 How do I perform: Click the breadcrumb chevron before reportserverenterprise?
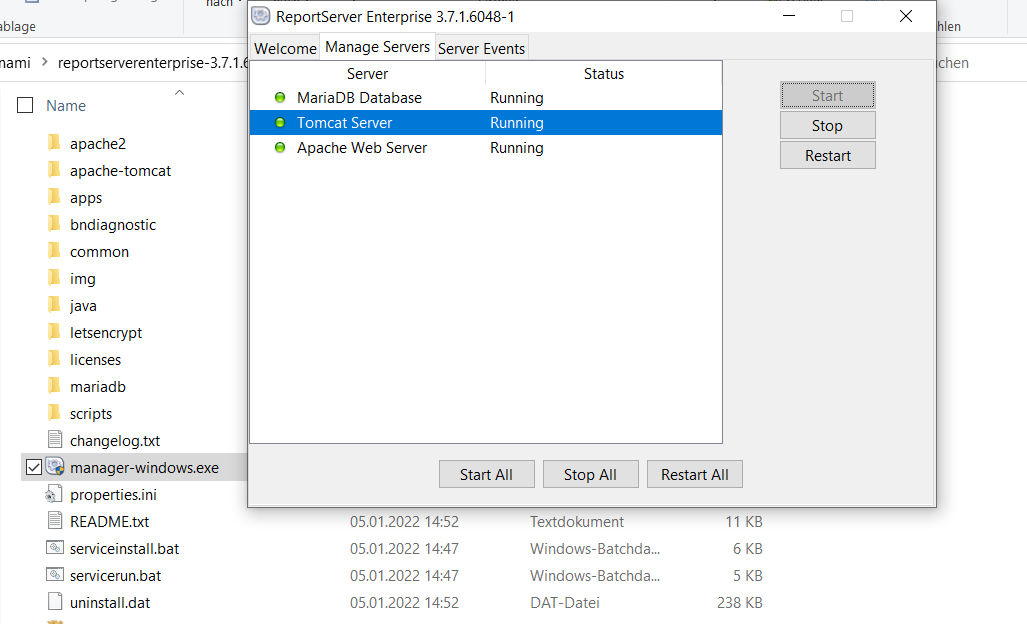(x=45, y=62)
